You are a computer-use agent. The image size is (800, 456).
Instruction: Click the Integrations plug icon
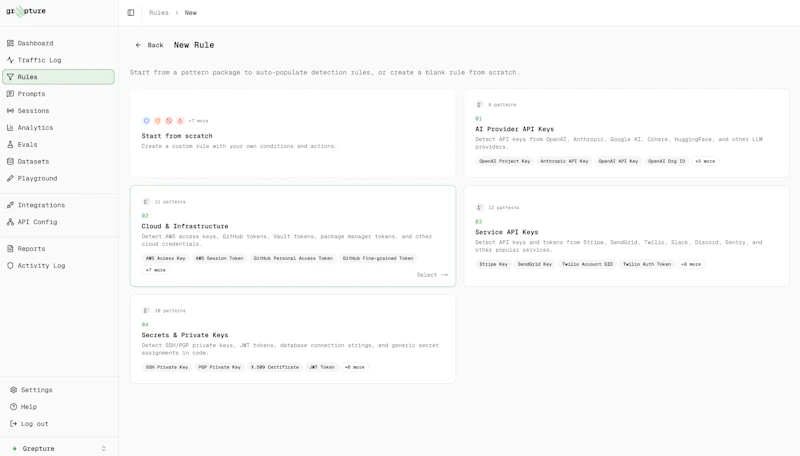point(10,205)
